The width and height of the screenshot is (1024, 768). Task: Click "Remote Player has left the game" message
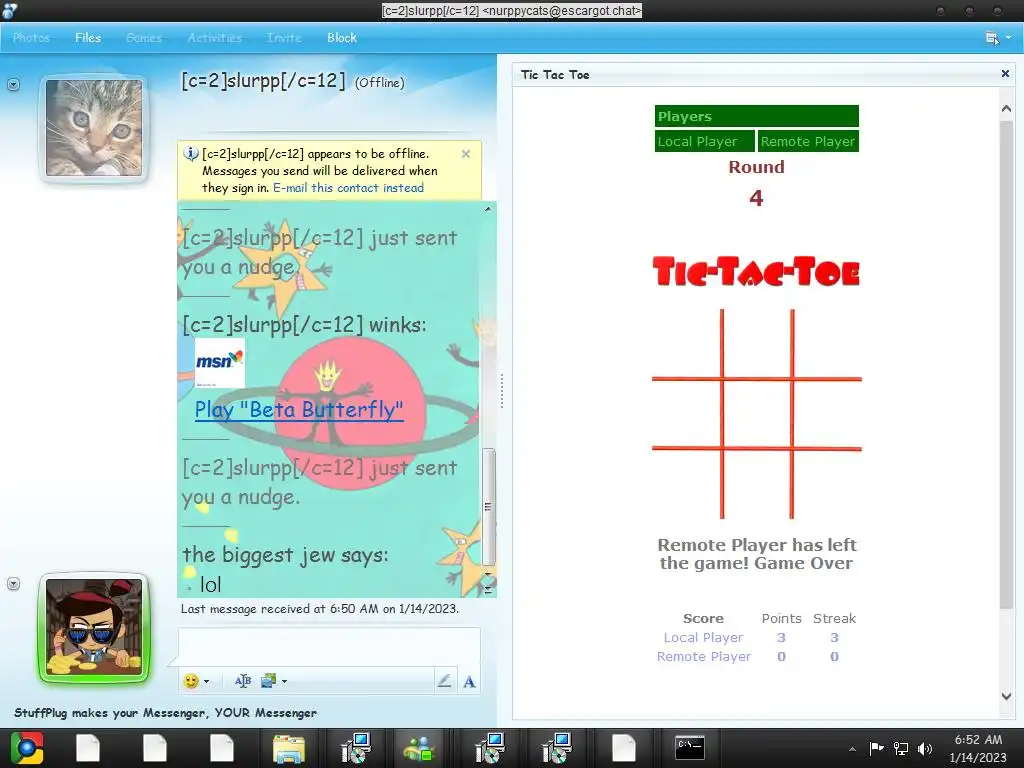coord(756,554)
